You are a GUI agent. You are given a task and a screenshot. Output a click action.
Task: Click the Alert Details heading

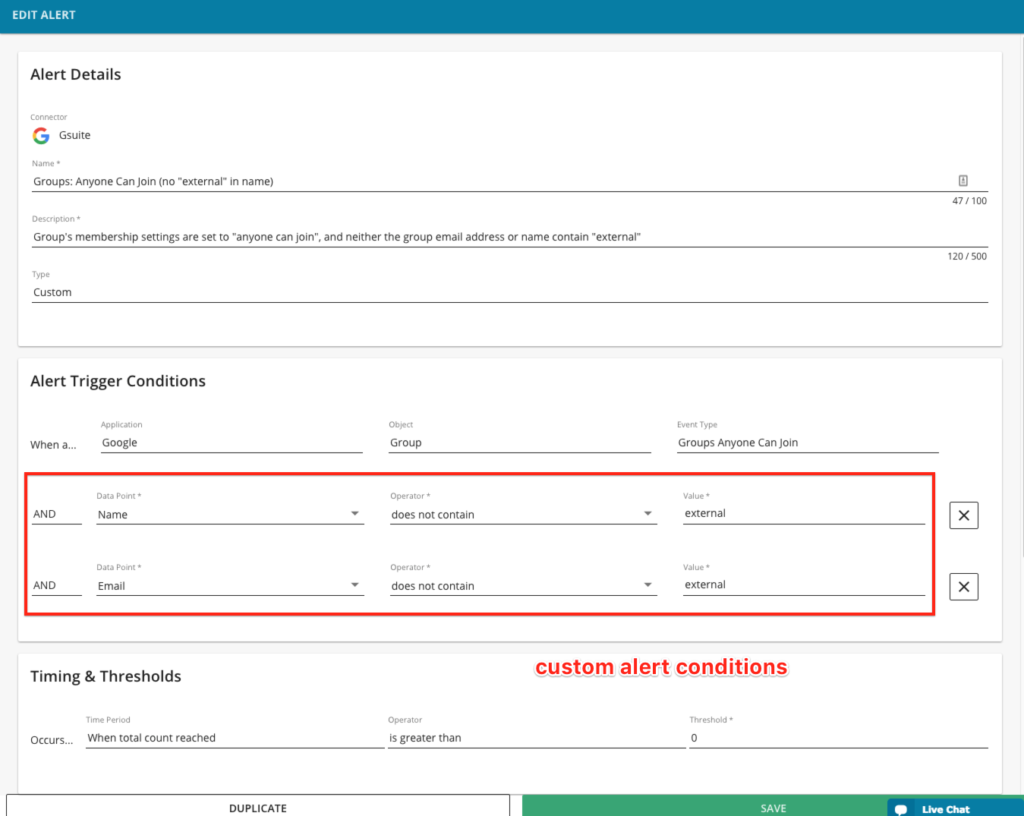(76, 74)
